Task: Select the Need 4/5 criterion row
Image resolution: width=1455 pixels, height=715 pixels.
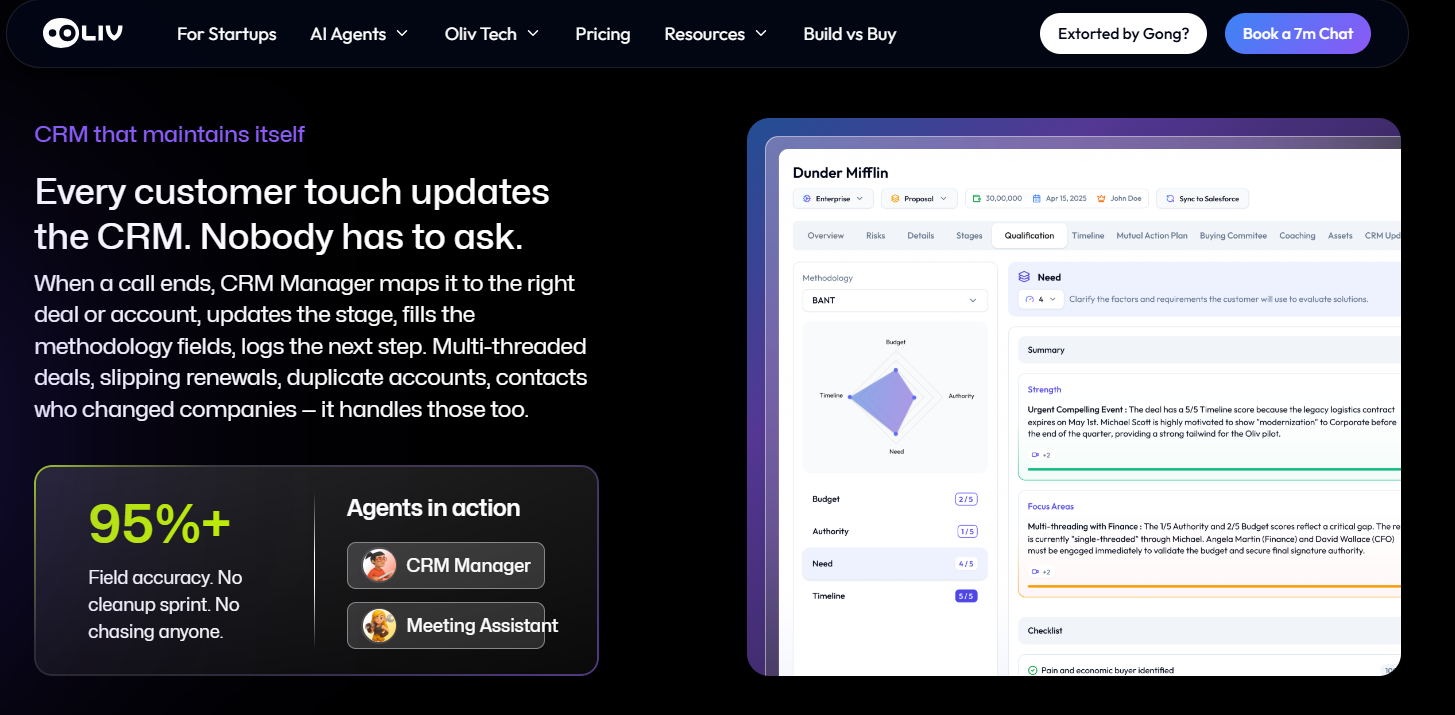Action: click(x=895, y=563)
